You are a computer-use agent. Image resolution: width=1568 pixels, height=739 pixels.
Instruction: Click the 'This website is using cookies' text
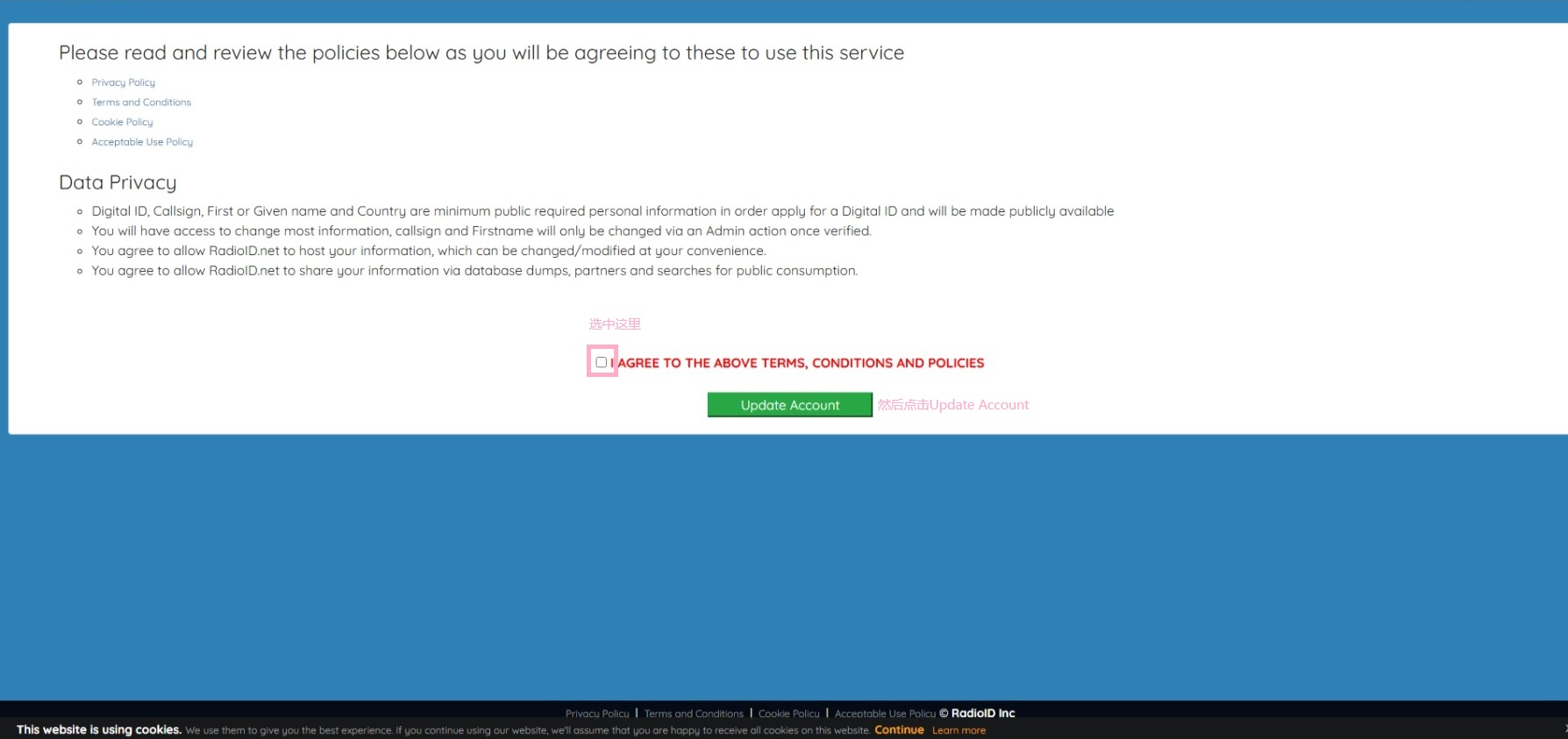click(98, 730)
